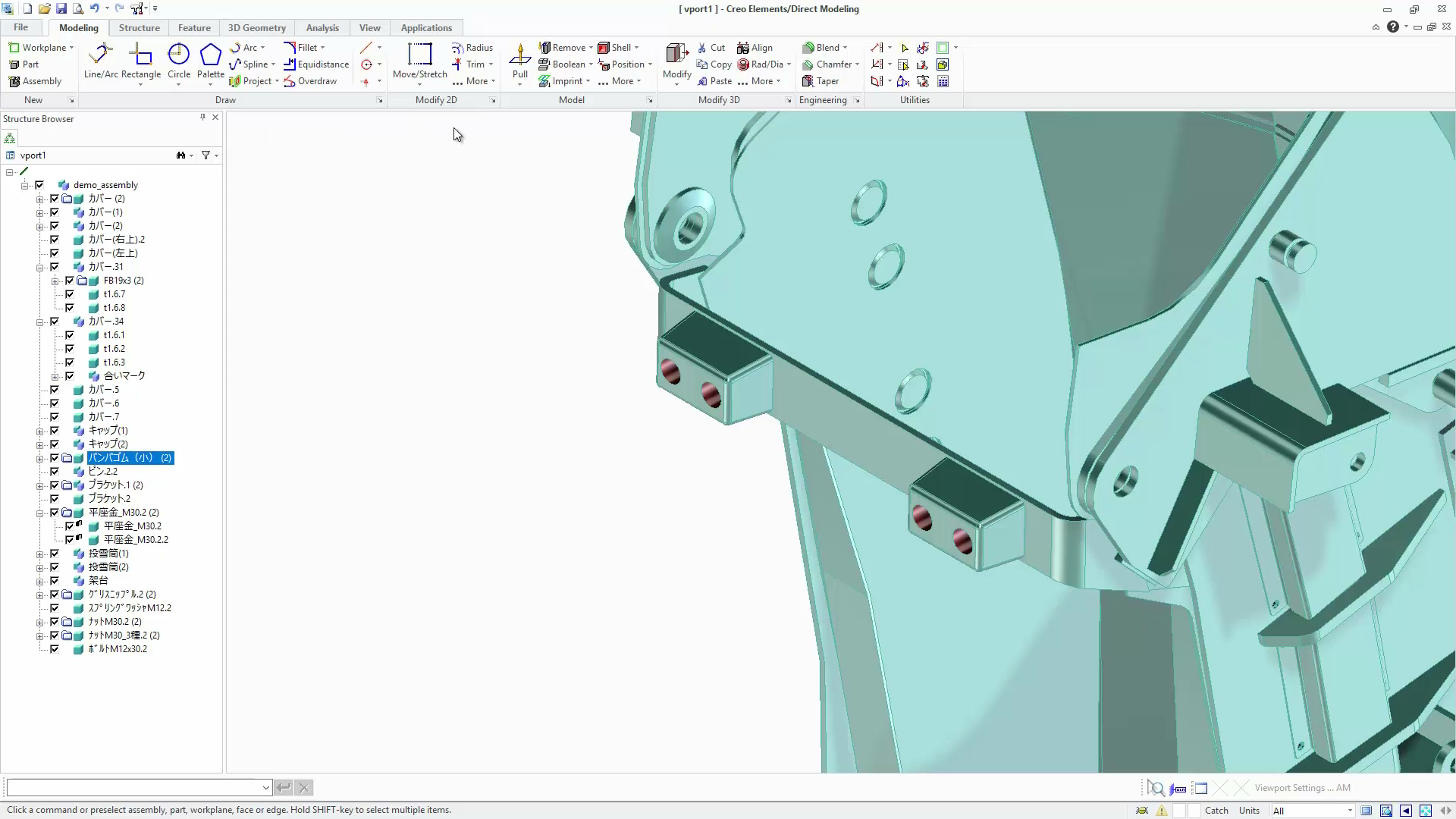
Task: Click the Catch button in status bar
Action: point(1216,811)
